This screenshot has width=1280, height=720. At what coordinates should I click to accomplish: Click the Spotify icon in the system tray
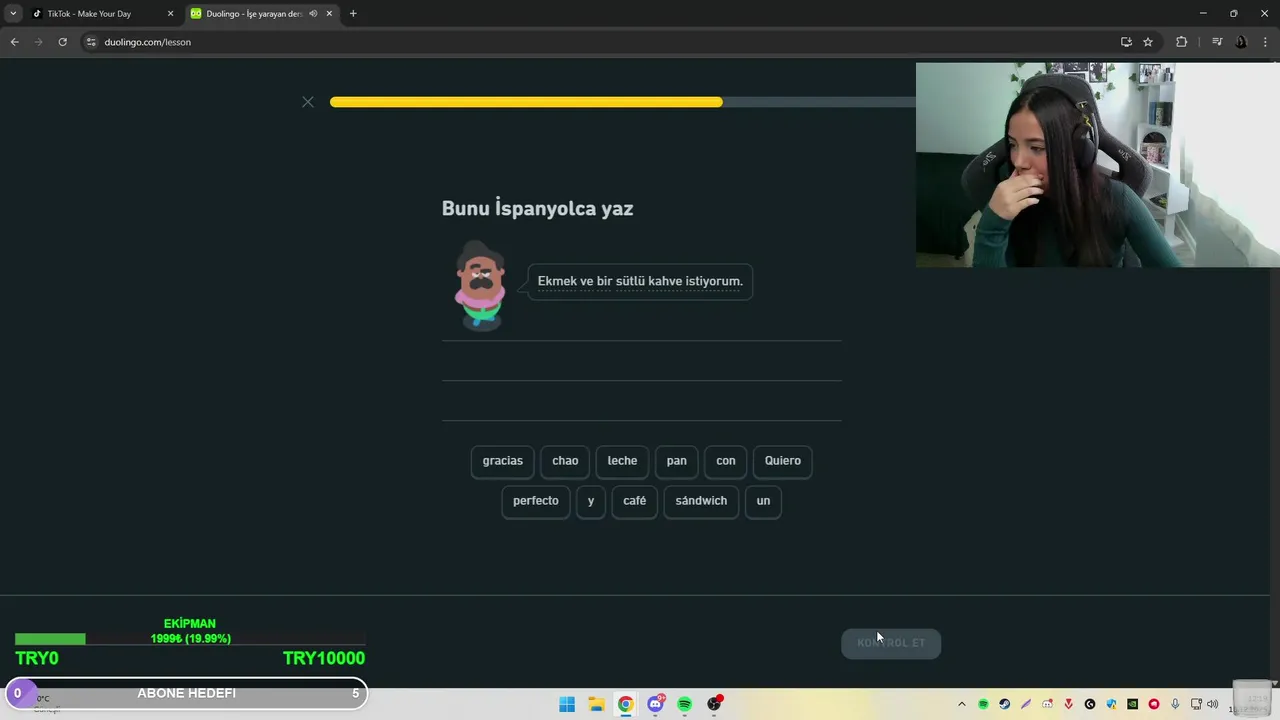point(983,704)
